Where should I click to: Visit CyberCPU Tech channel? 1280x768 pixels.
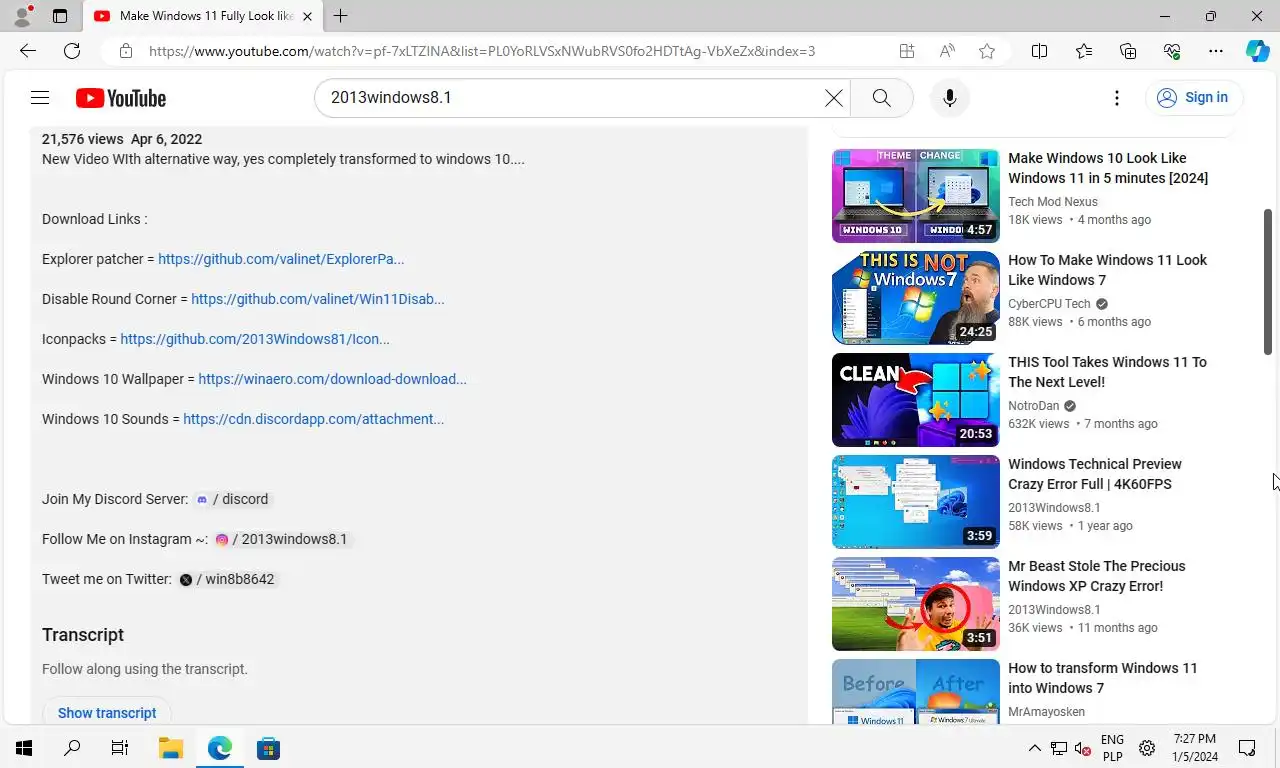(1049, 304)
